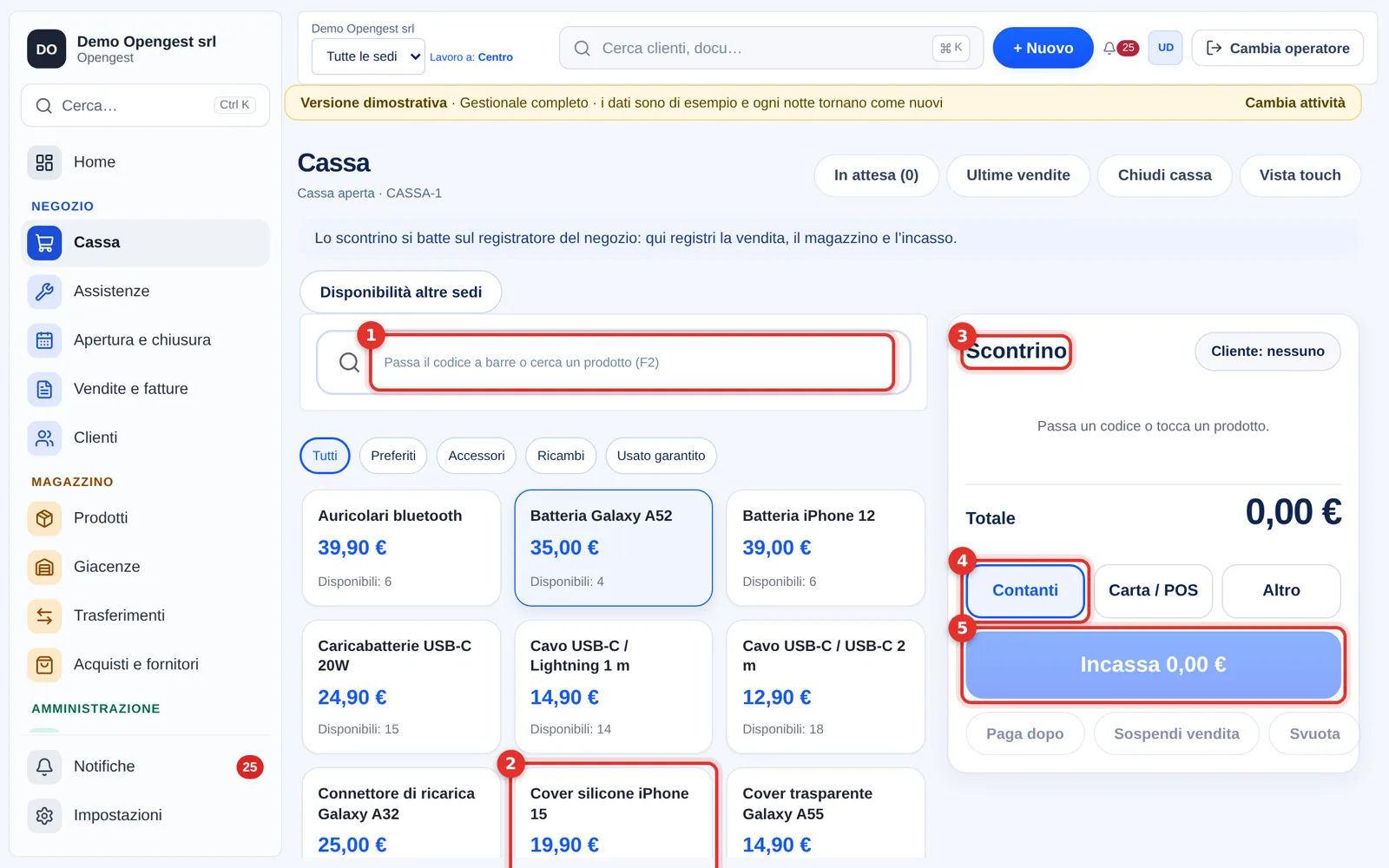This screenshot has height=868, width=1389.
Task: Filter products by Tutti
Action: [325, 456]
